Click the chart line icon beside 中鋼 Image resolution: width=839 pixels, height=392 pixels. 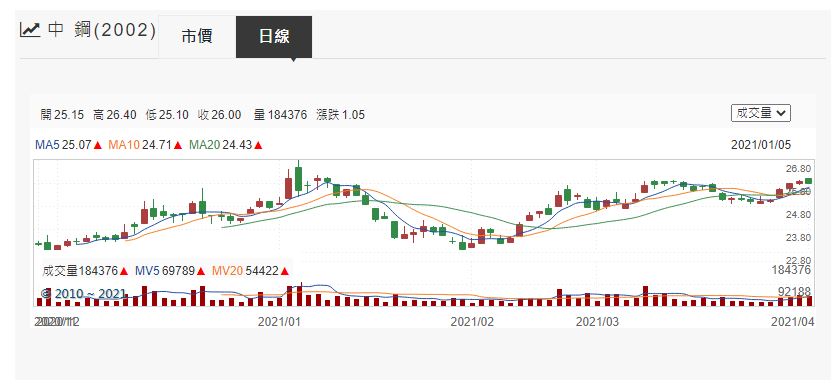[x=29, y=30]
